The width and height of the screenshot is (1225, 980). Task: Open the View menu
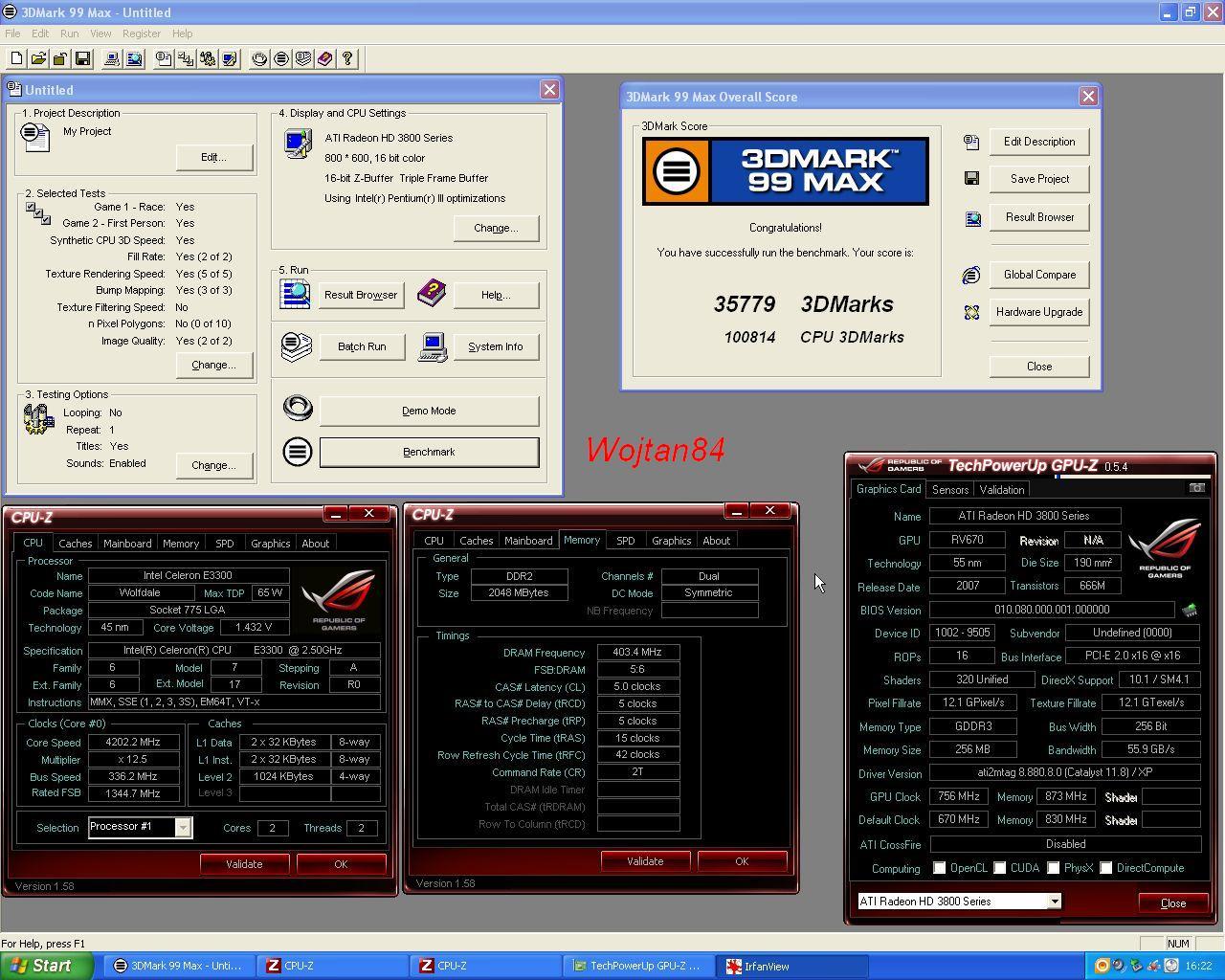[100, 33]
